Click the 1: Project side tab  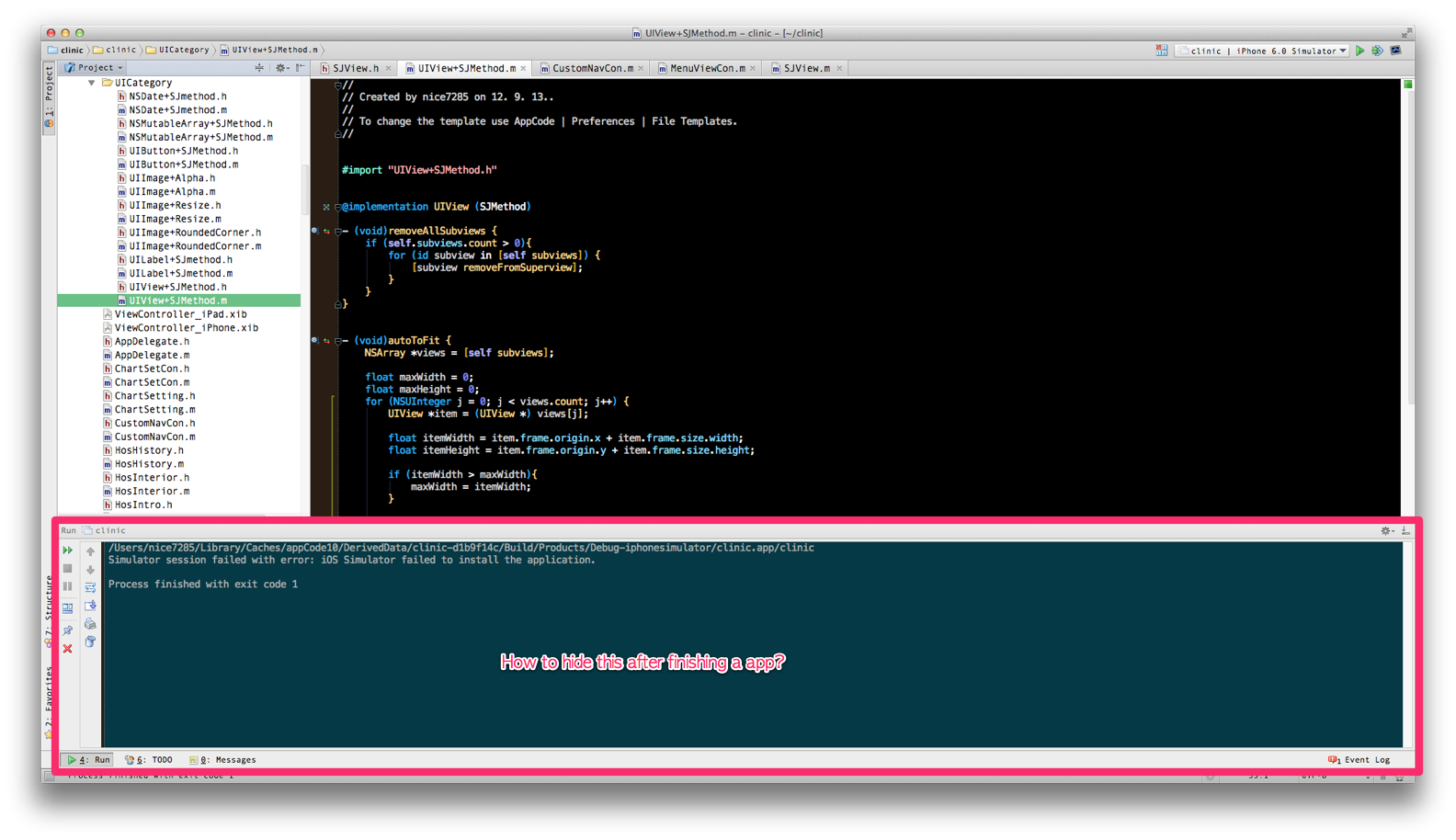[49, 97]
